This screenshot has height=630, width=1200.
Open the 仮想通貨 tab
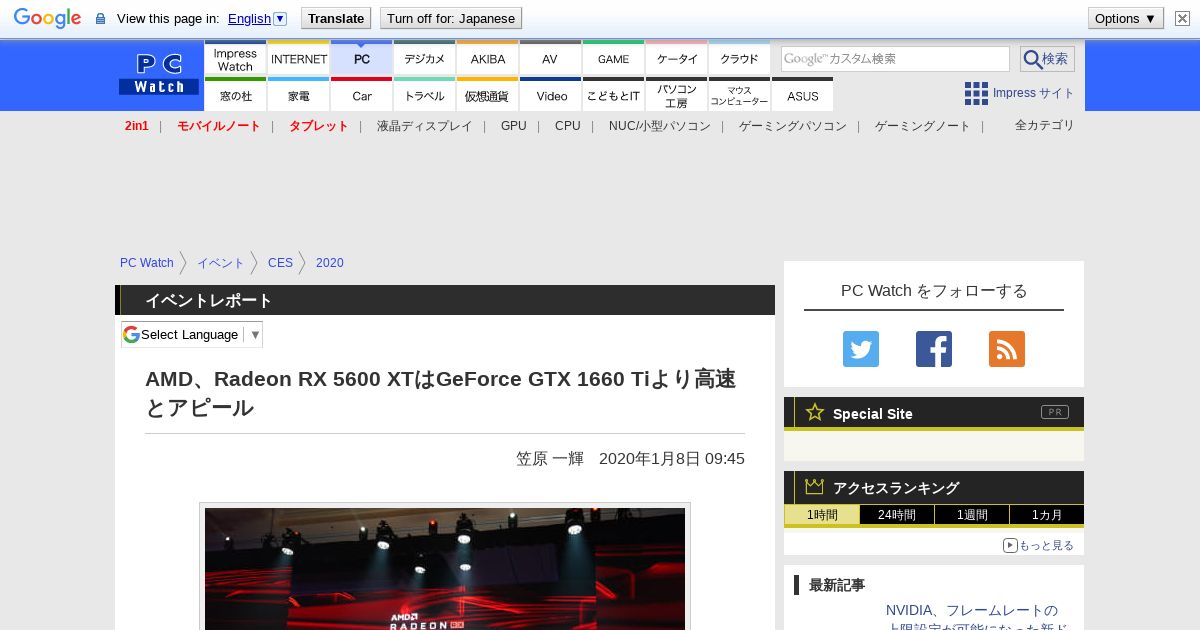click(488, 95)
